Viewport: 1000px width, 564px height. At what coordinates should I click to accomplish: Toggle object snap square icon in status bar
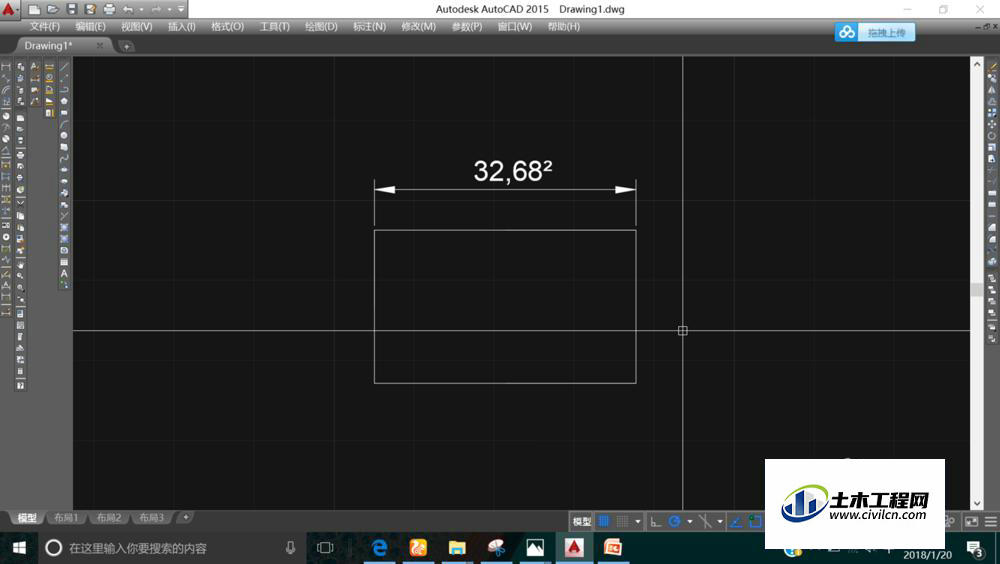pos(755,521)
